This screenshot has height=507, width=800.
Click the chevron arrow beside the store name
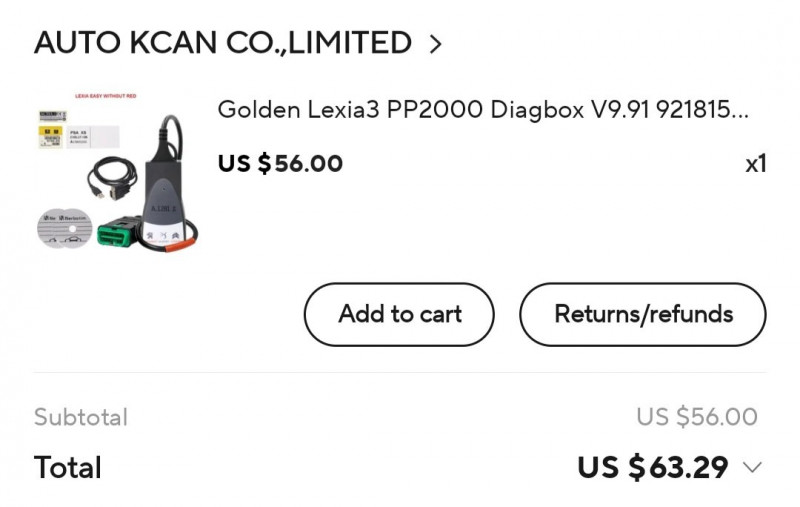pyautogui.click(x=434, y=44)
